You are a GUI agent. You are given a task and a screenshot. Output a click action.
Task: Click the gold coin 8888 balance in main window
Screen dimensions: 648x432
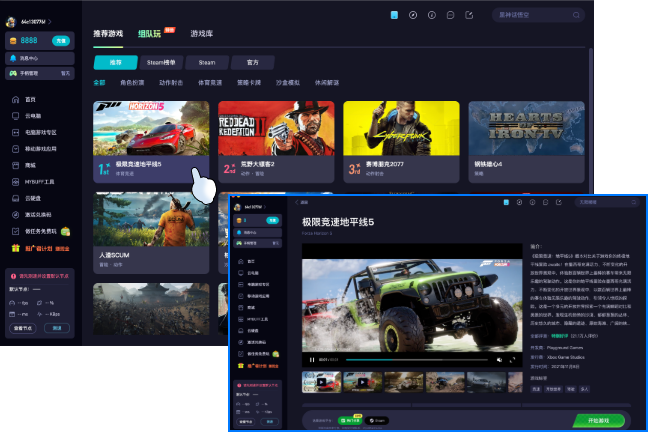pyautogui.click(x=25, y=41)
